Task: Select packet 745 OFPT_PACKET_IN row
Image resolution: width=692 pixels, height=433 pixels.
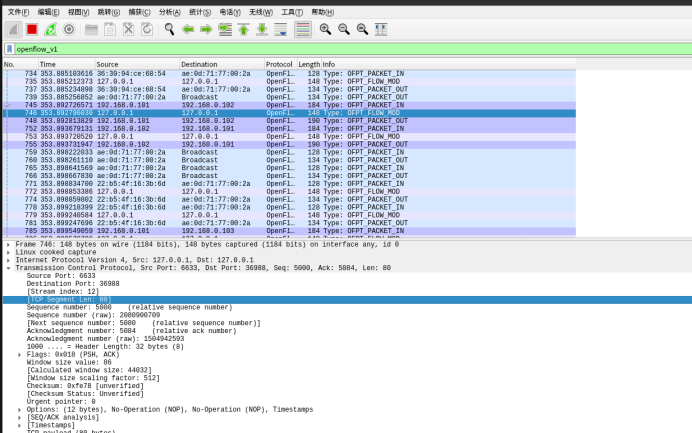Action: (289, 105)
